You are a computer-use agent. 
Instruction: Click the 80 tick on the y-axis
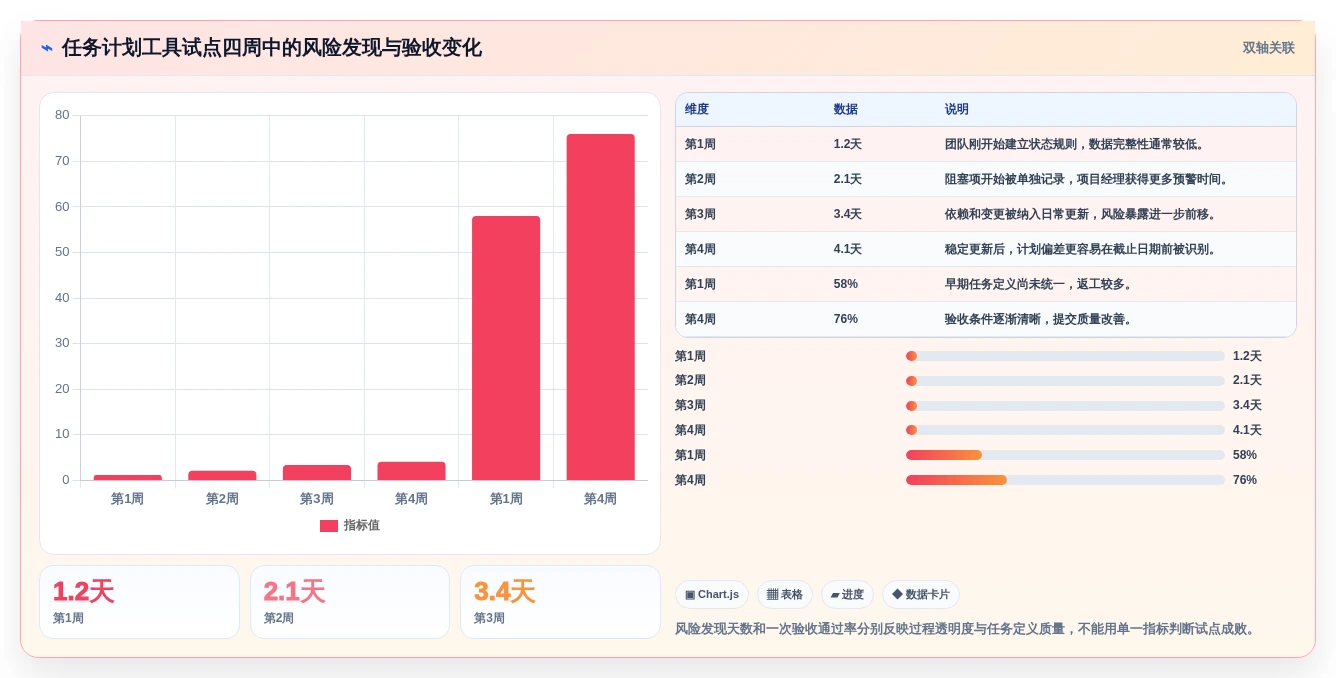click(62, 115)
